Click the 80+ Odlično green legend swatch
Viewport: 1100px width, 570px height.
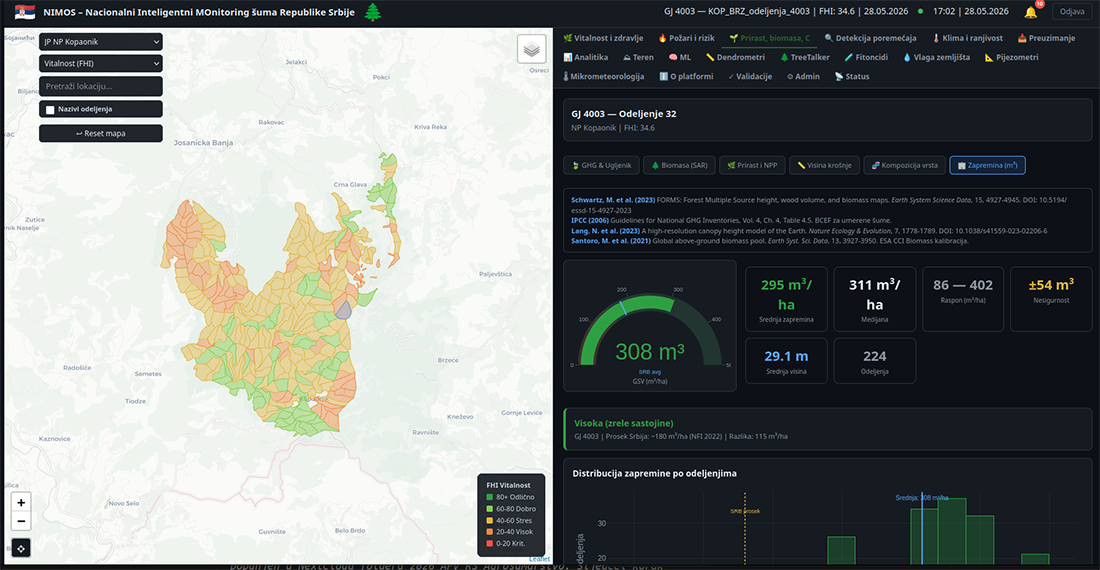point(490,497)
